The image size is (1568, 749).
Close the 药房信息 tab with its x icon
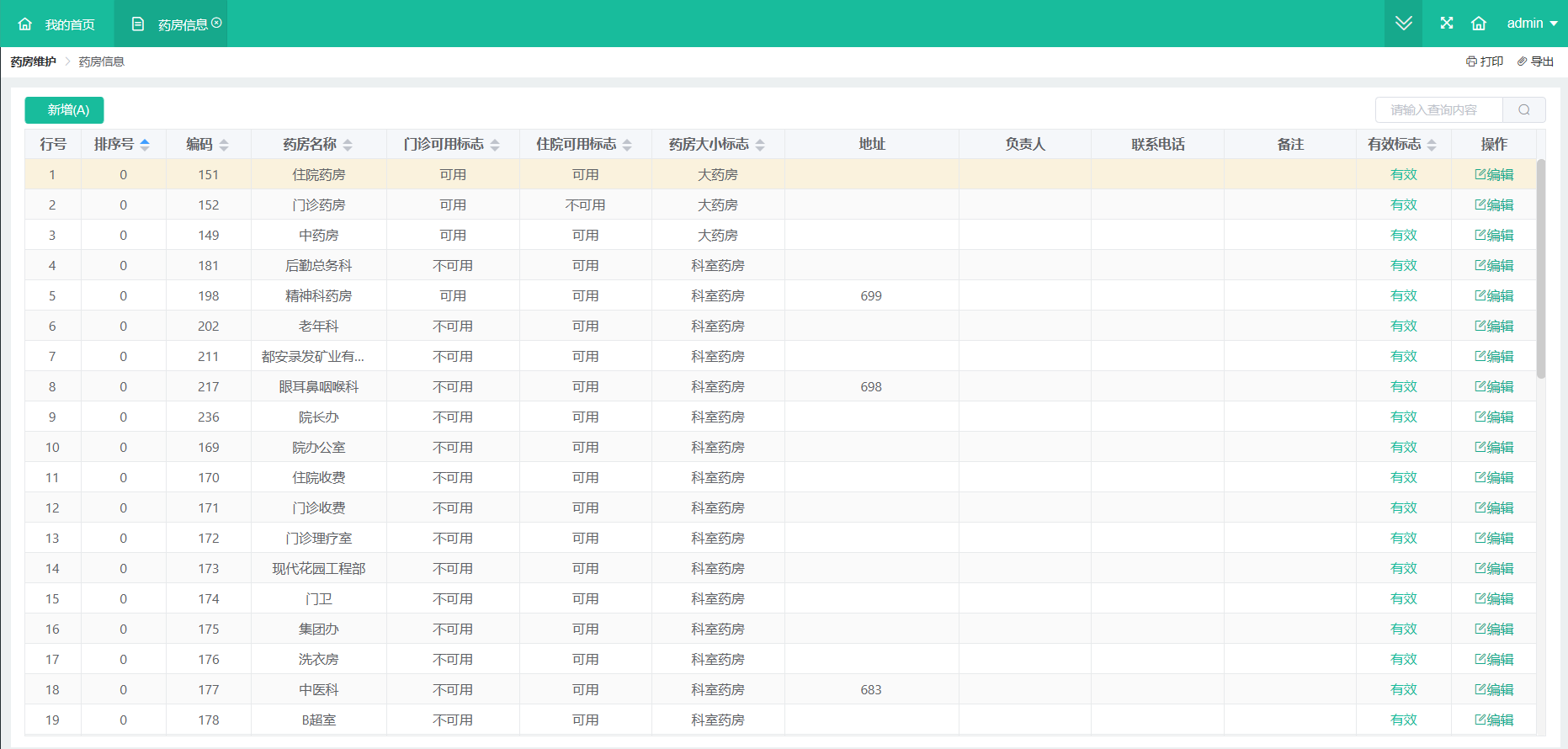(216, 23)
